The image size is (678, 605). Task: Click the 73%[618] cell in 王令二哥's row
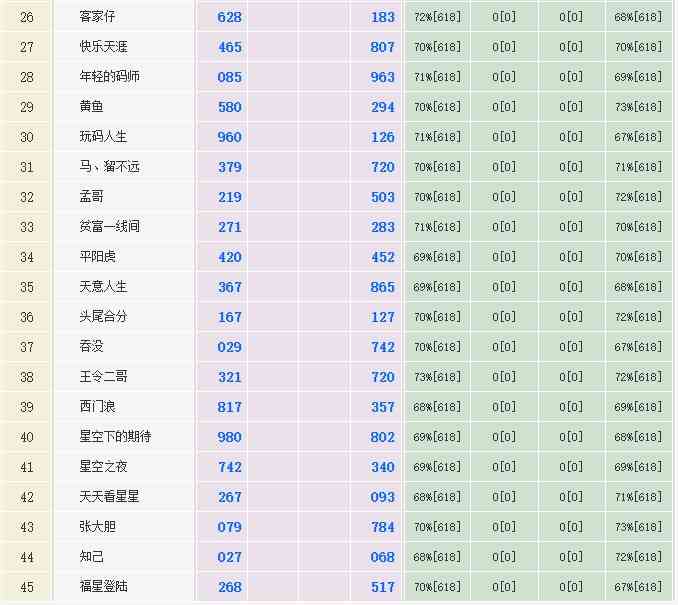click(437, 377)
